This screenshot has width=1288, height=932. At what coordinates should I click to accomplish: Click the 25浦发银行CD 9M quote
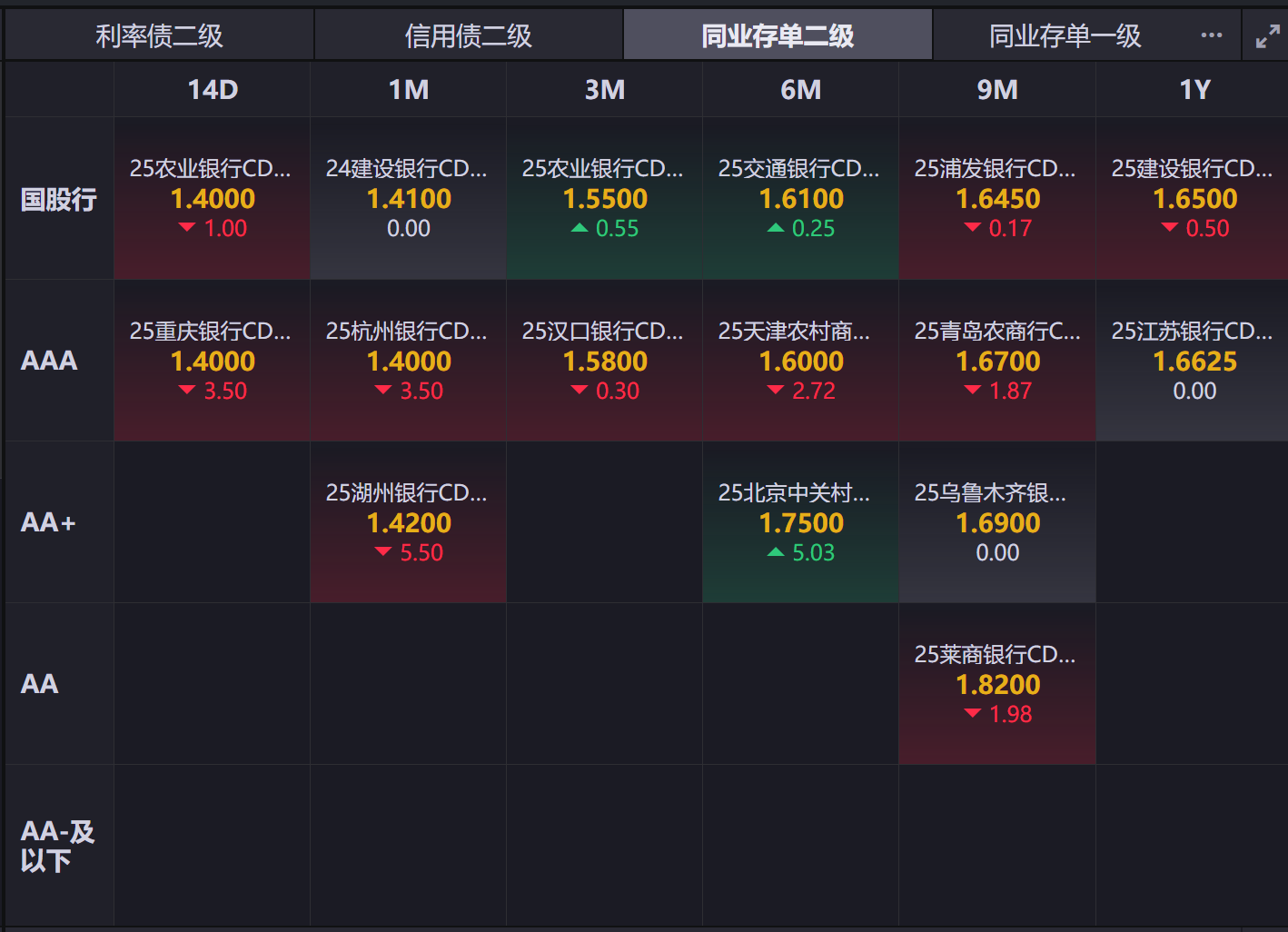pos(997,198)
